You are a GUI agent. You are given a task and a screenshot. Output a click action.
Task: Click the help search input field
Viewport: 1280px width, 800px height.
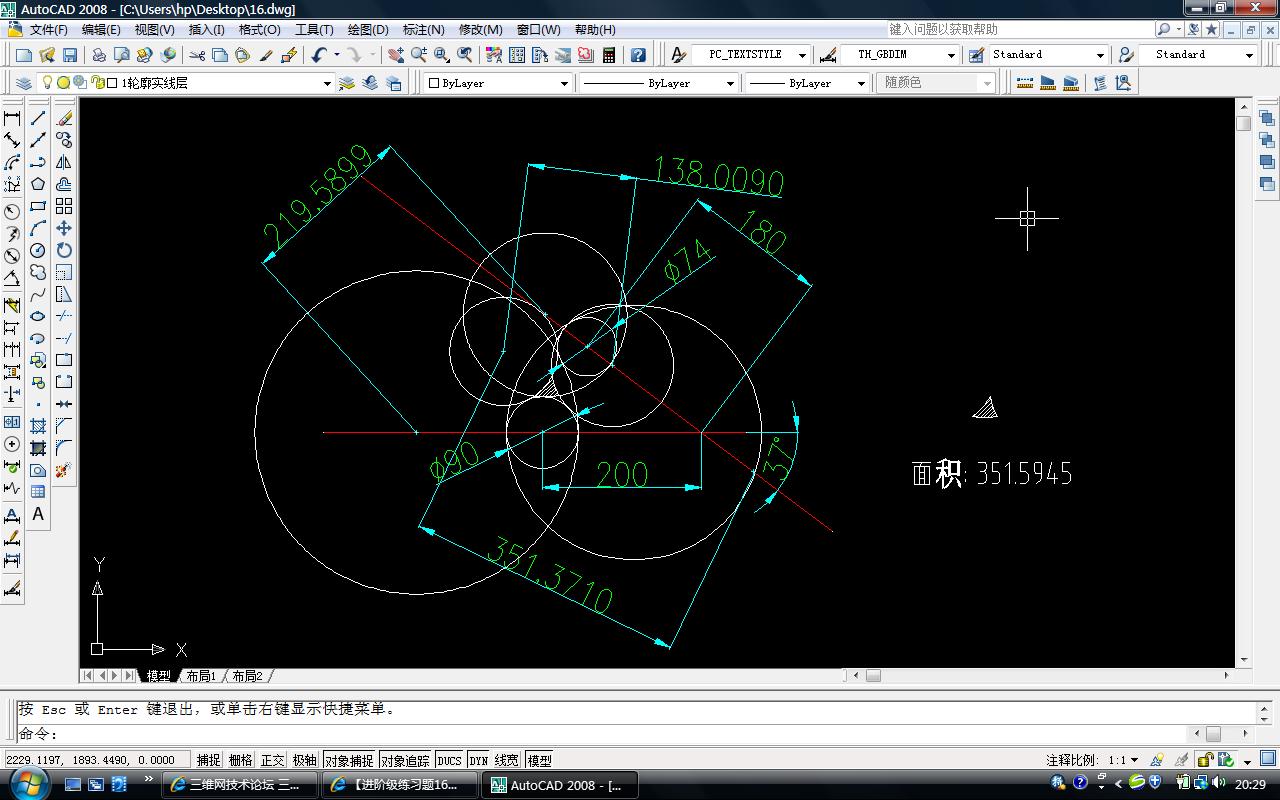pos(1020,30)
